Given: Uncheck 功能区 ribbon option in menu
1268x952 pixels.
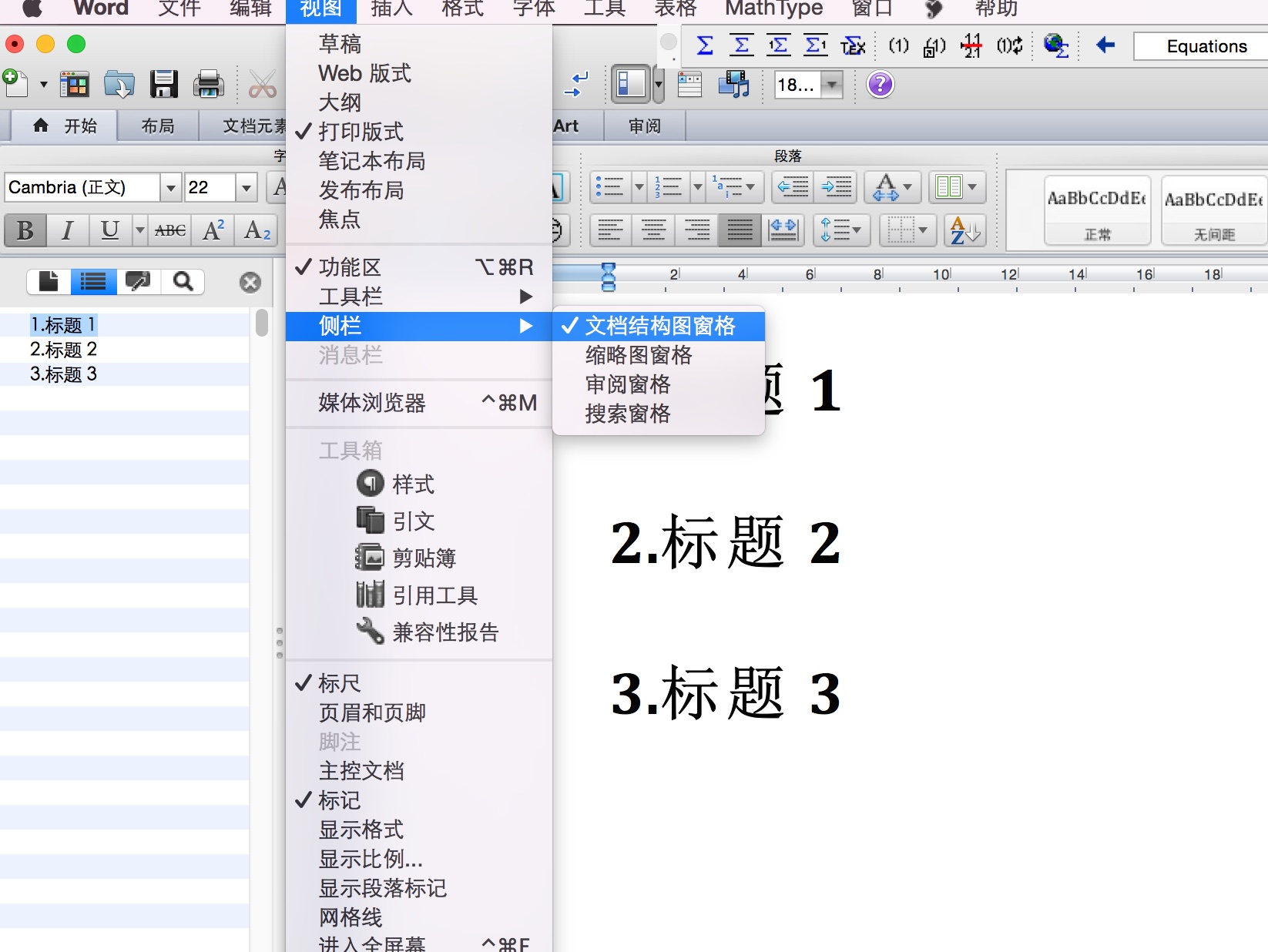Looking at the screenshot, I should 419,267.
